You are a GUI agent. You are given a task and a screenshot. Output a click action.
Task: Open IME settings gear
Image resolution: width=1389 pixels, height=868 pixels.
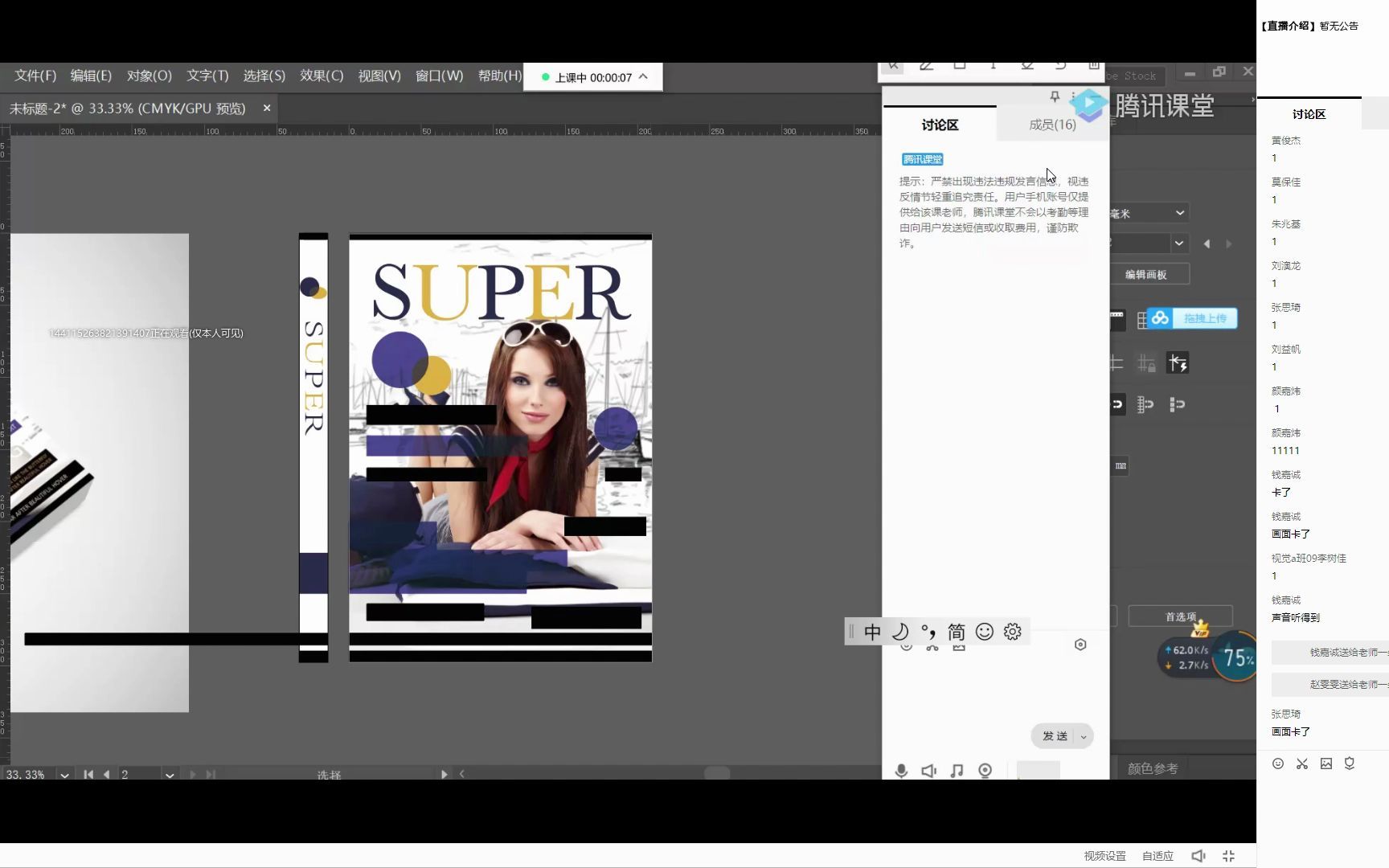pos(1013,632)
